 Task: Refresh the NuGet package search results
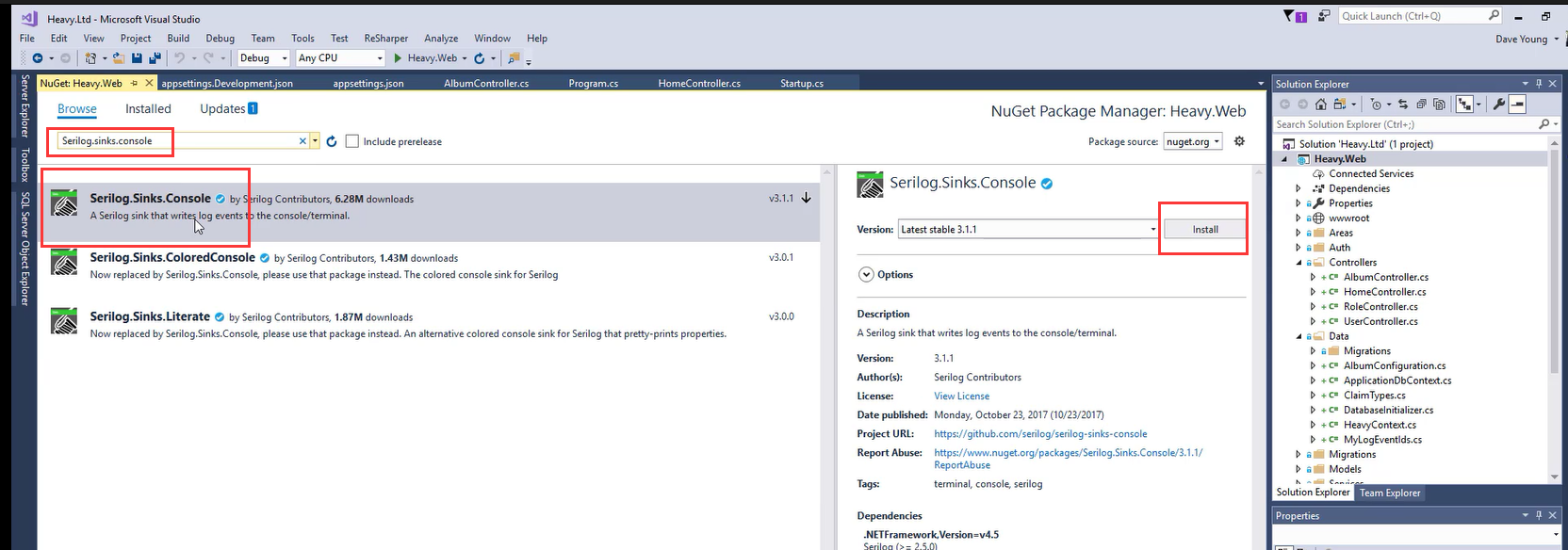click(332, 141)
